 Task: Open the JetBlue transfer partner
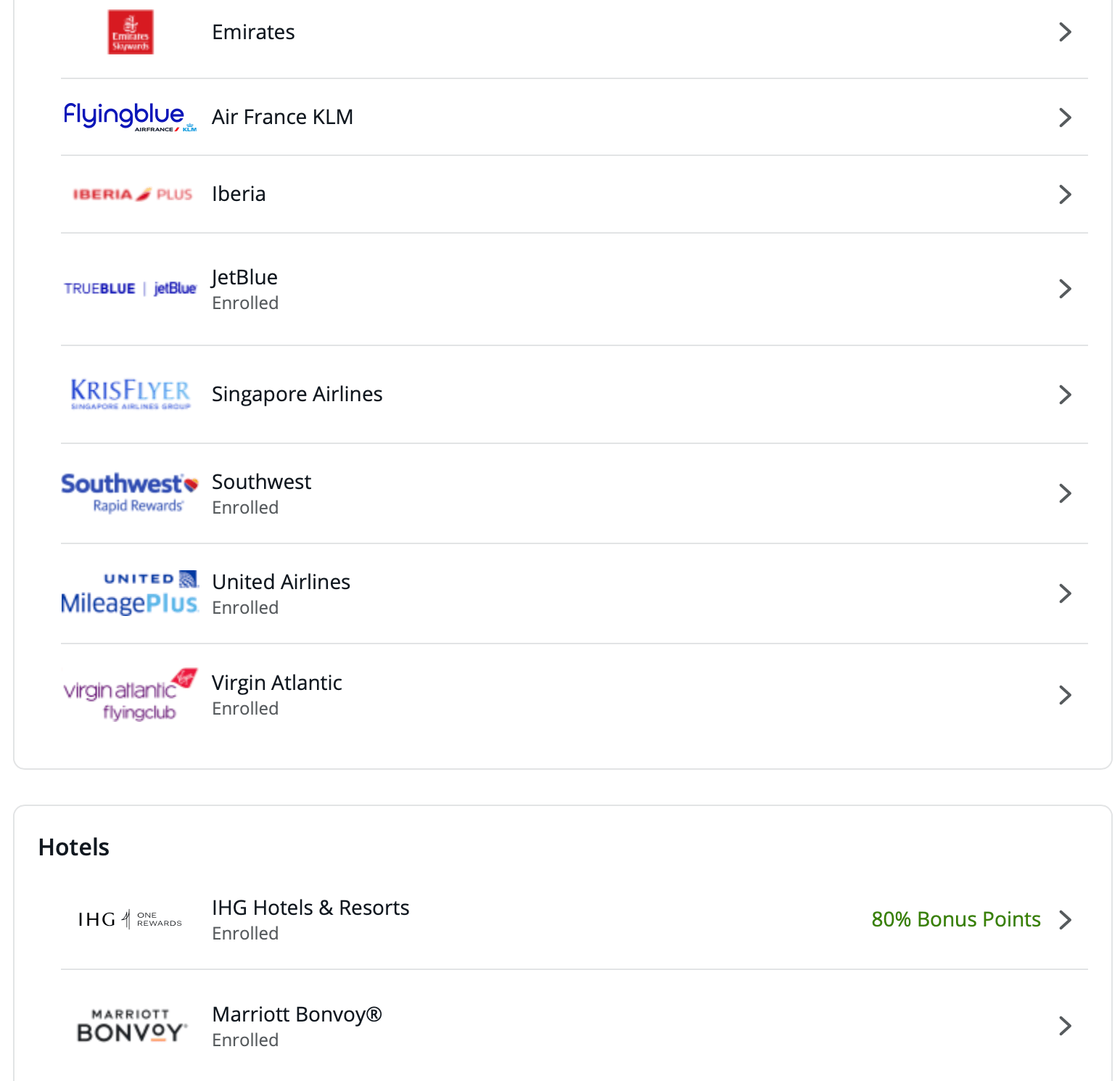pos(244,278)
